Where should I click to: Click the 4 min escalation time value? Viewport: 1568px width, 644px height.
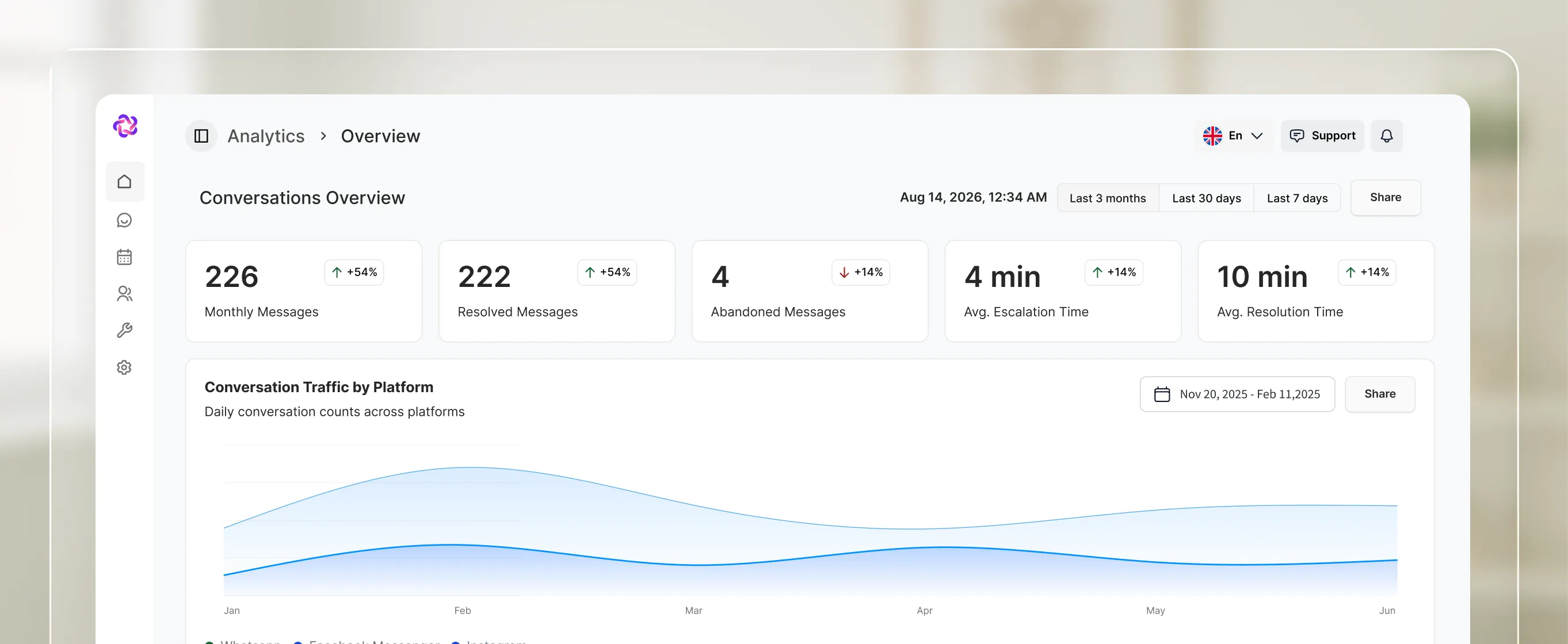pyautogui.click(x=1002, y=277)
